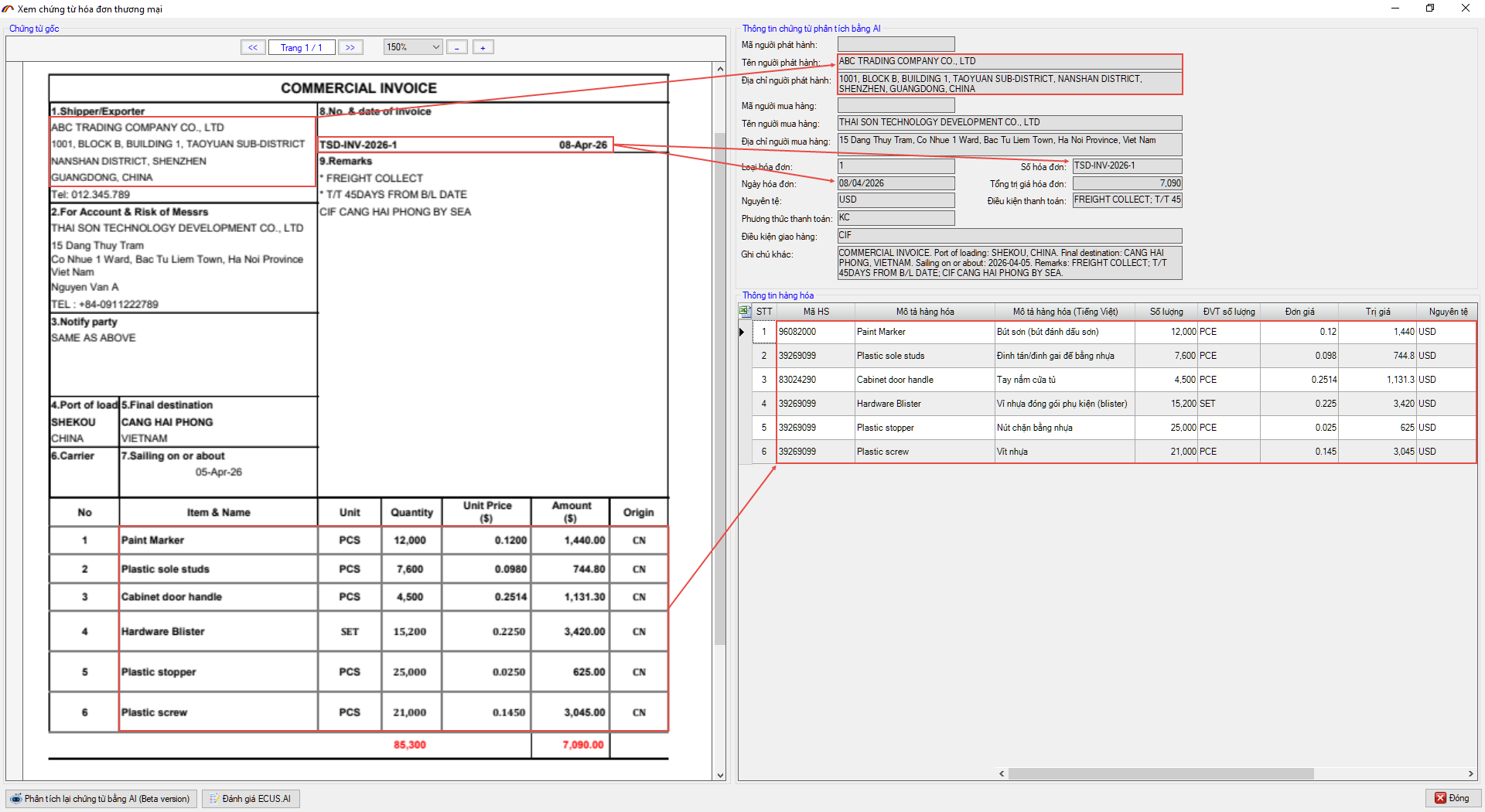Zoom in with the plus button
Screen dimensions: 1485x812
tap(483, 47)
